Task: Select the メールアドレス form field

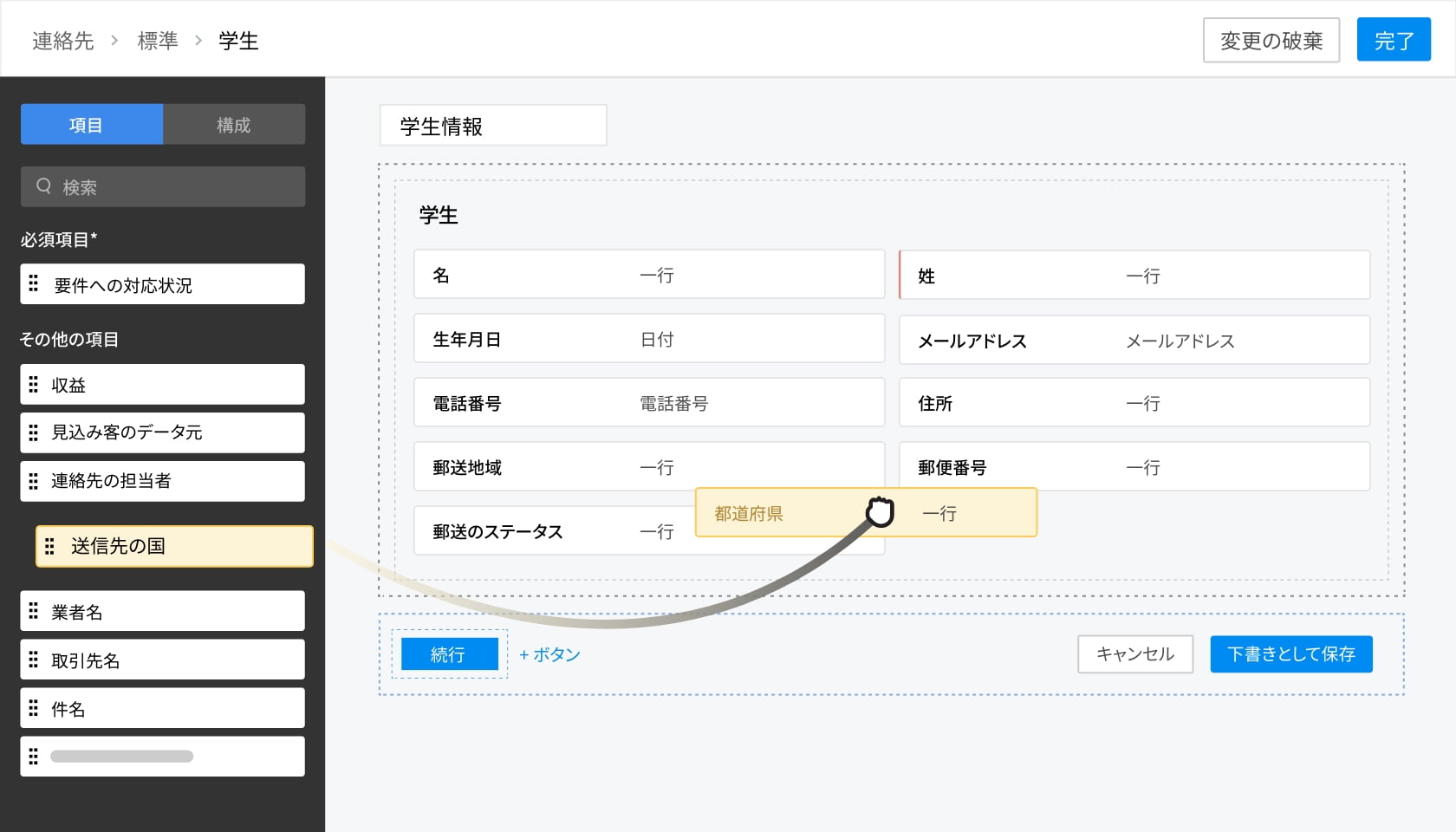Action: click(1134, 339)
